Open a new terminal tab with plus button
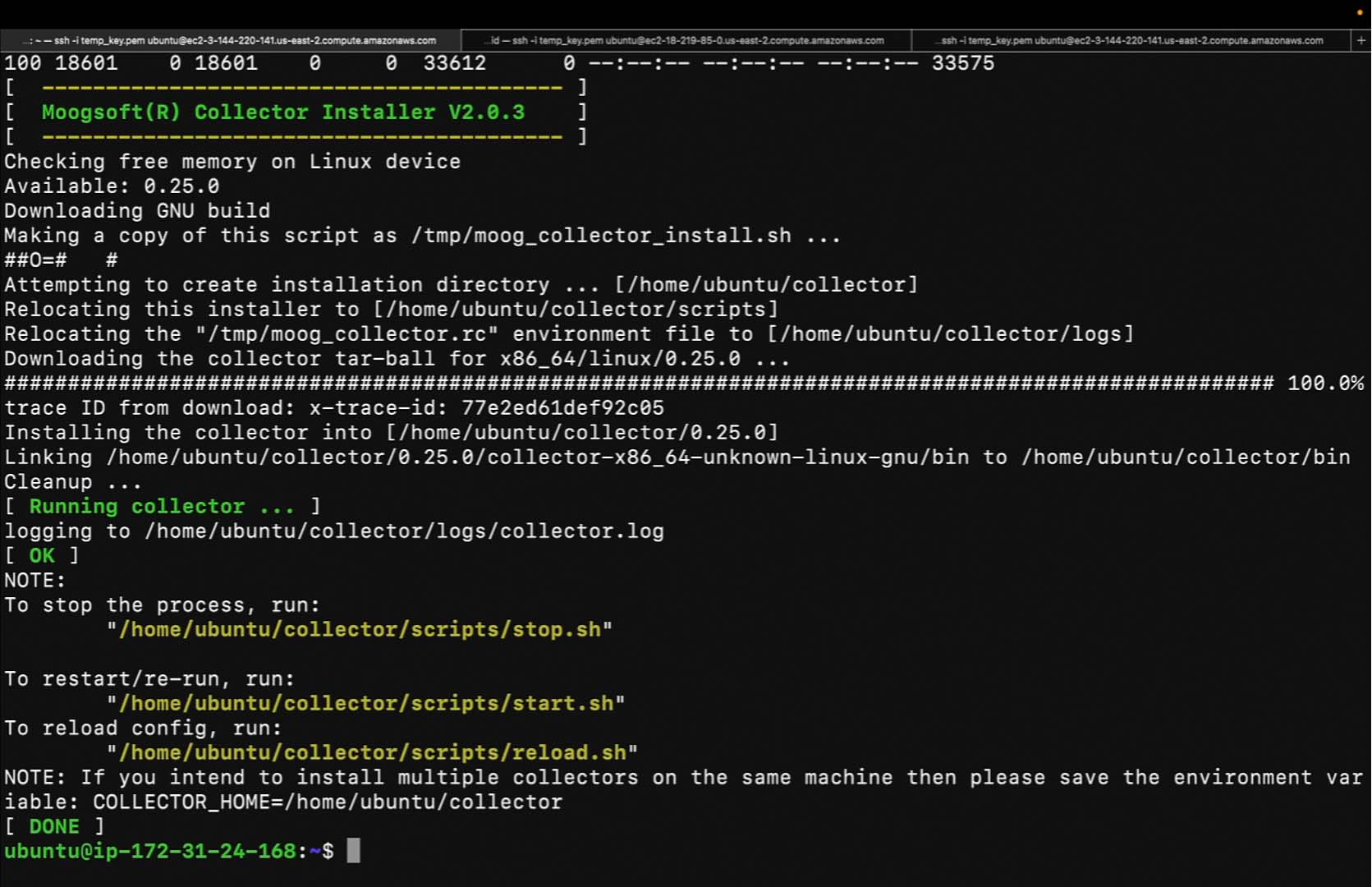 coord(1361,40)
